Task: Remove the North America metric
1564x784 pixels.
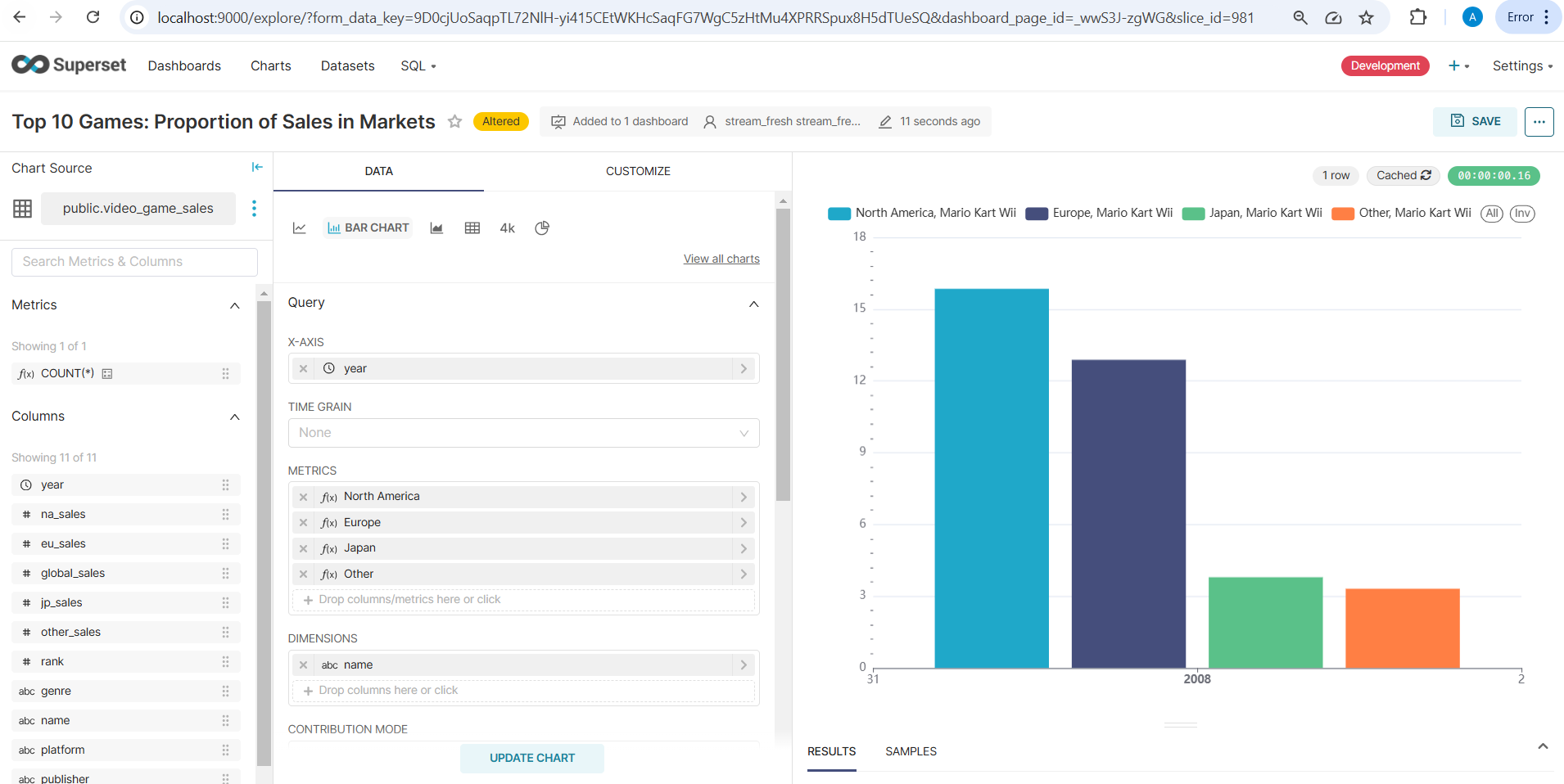Action: (303, 497)
